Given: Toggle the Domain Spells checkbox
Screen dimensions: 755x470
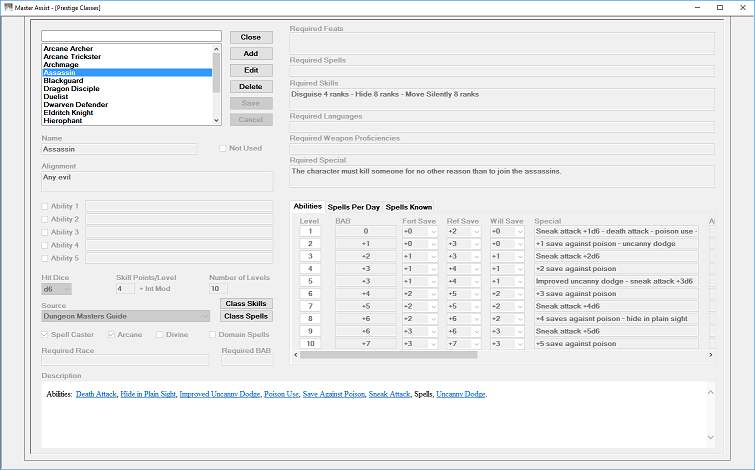Looking at the screenshot, I should tap(212, 334).
